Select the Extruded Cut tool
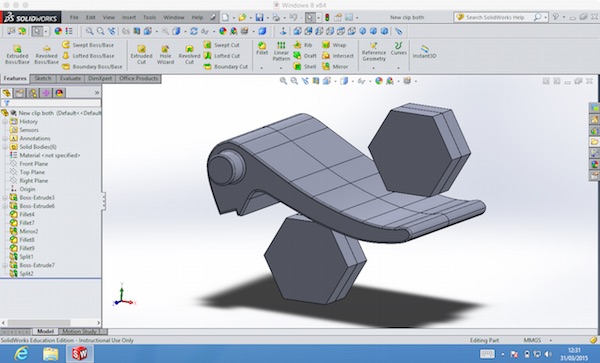 142,54
